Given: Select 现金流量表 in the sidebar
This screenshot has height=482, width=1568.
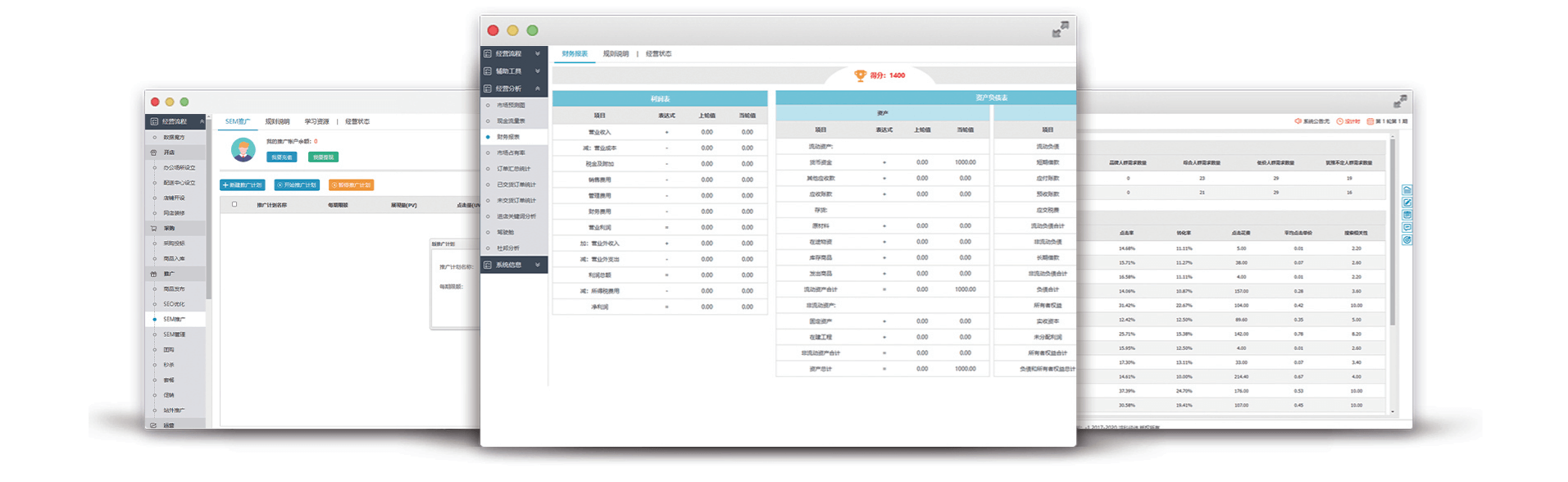Looking at the screenshot, I should (511, 121).
